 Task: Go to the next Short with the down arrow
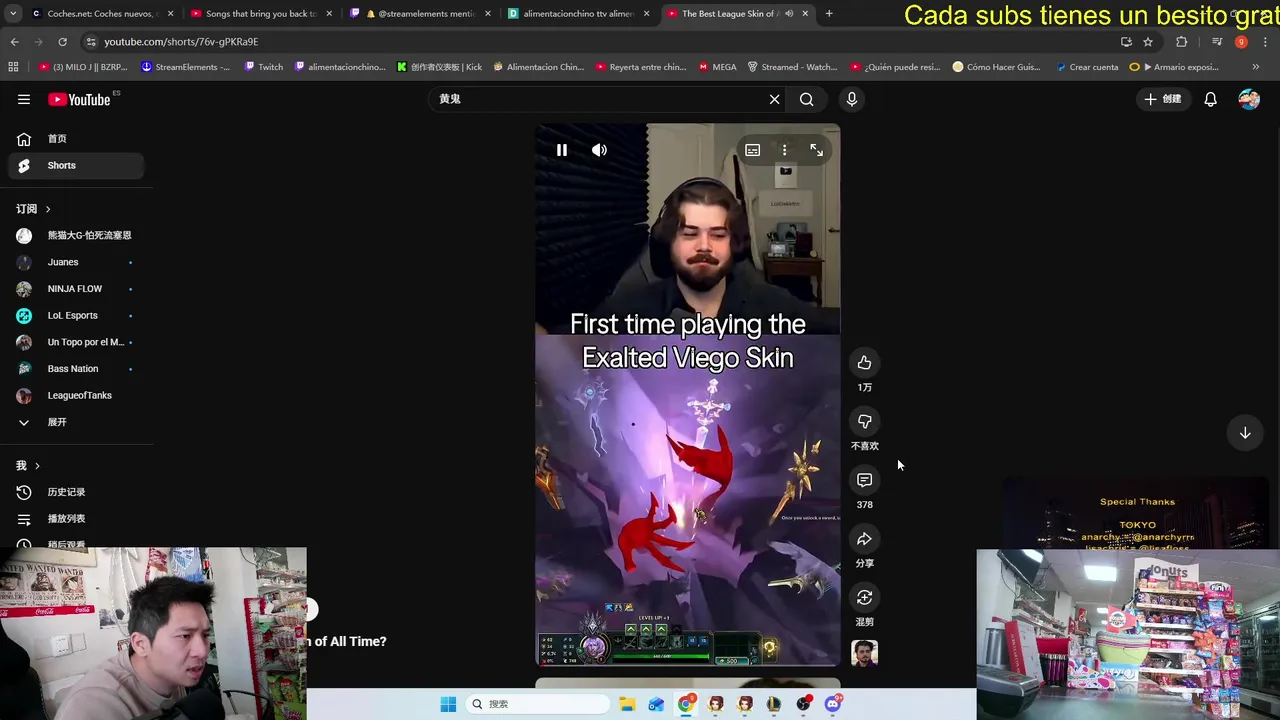click(x=1245, y=433)
